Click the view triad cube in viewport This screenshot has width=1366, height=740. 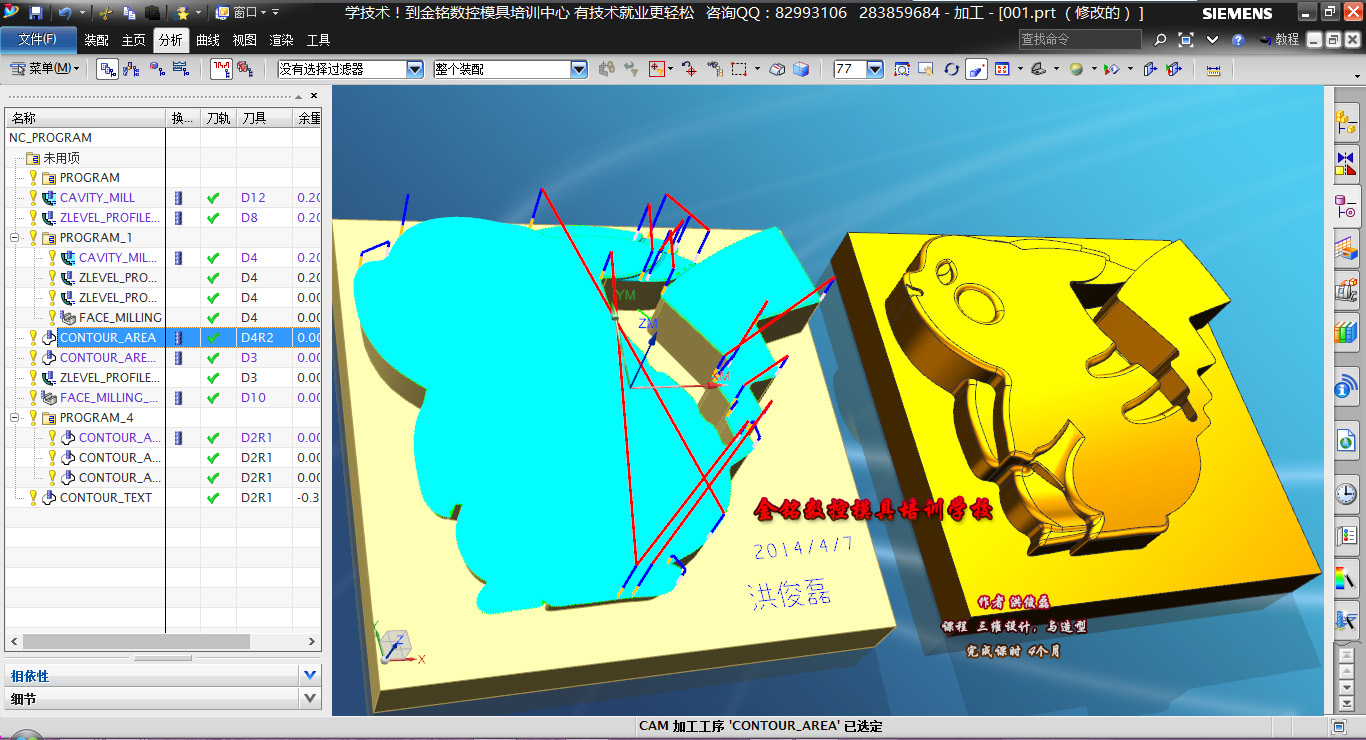point(396,646)
